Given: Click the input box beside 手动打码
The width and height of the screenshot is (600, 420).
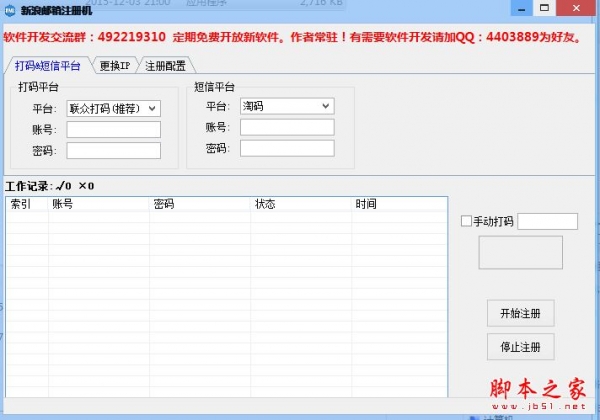Looking at the screenshot, I should click(548, 221).
